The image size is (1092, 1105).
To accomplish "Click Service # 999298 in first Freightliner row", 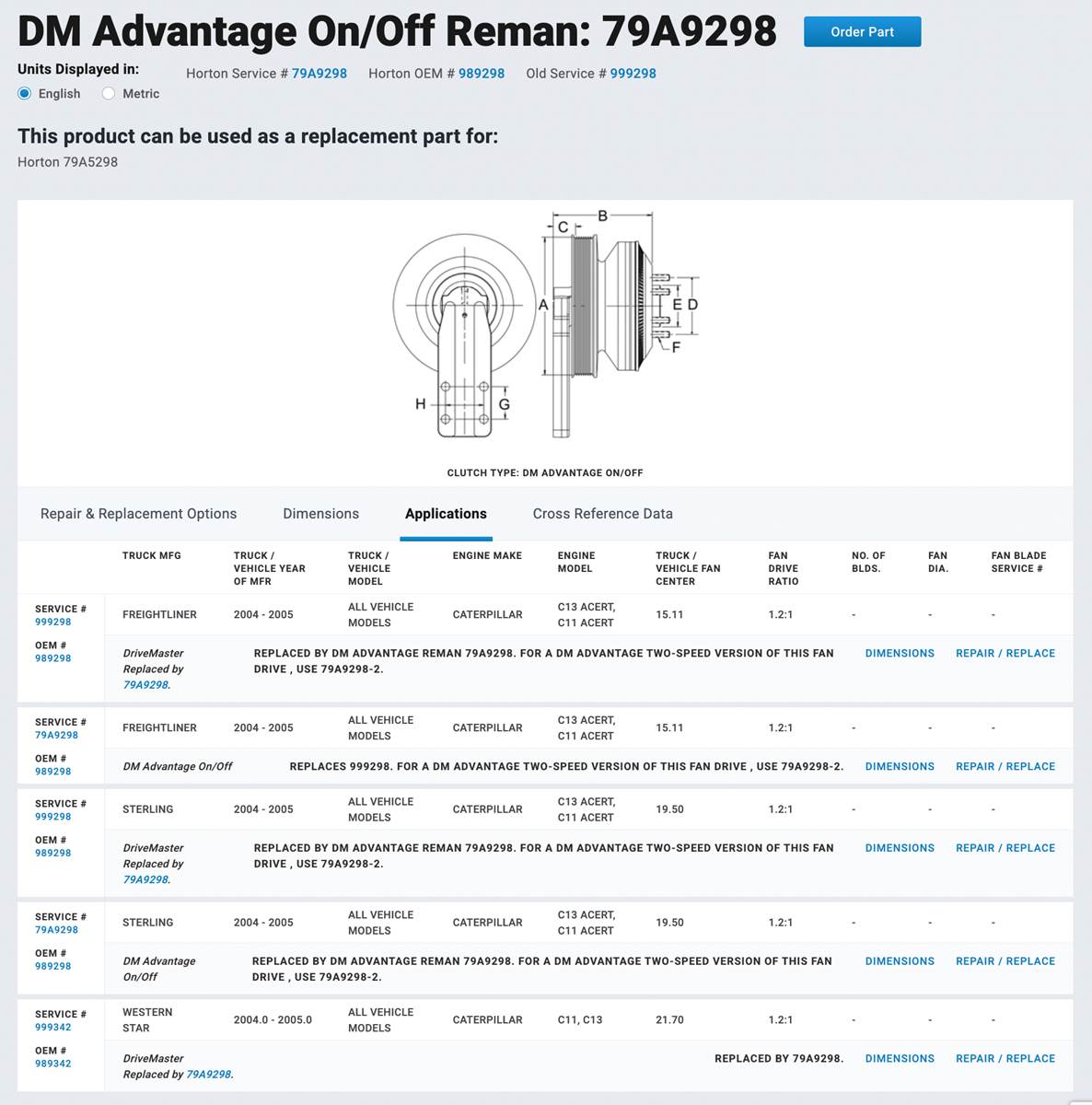I will click(53, 622).
